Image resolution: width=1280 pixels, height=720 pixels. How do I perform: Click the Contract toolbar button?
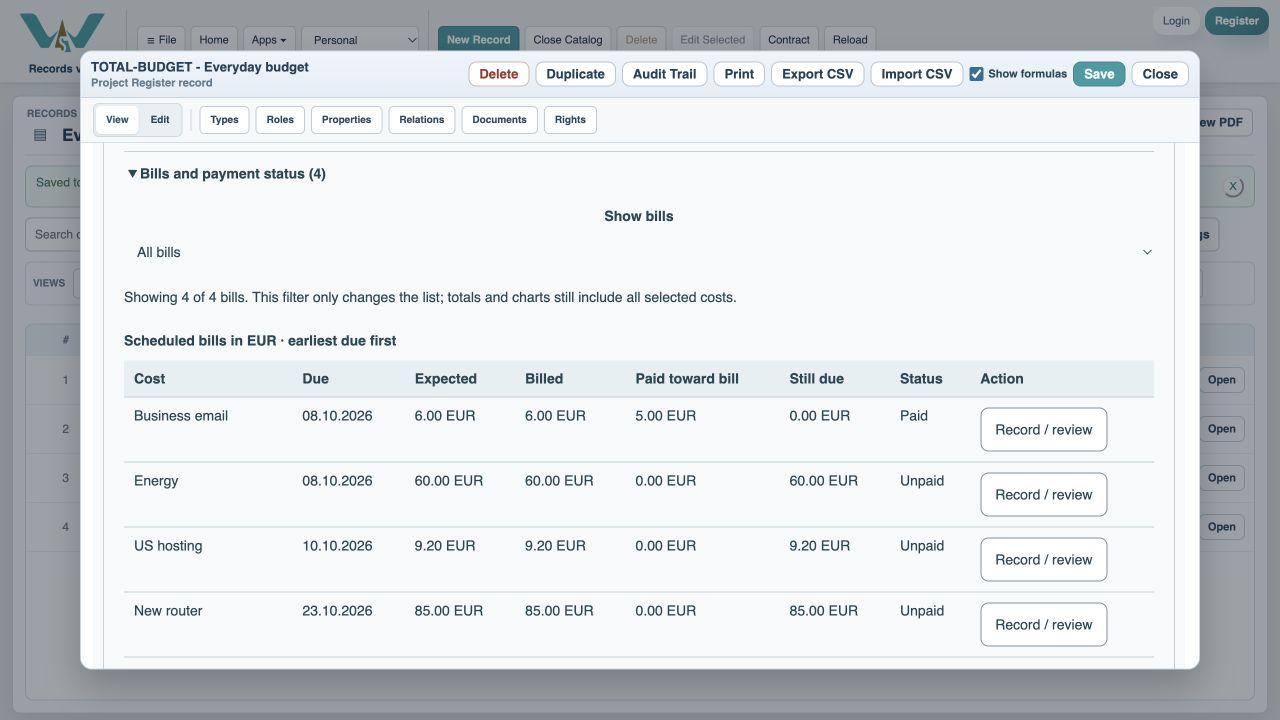[x=789, y=40]
